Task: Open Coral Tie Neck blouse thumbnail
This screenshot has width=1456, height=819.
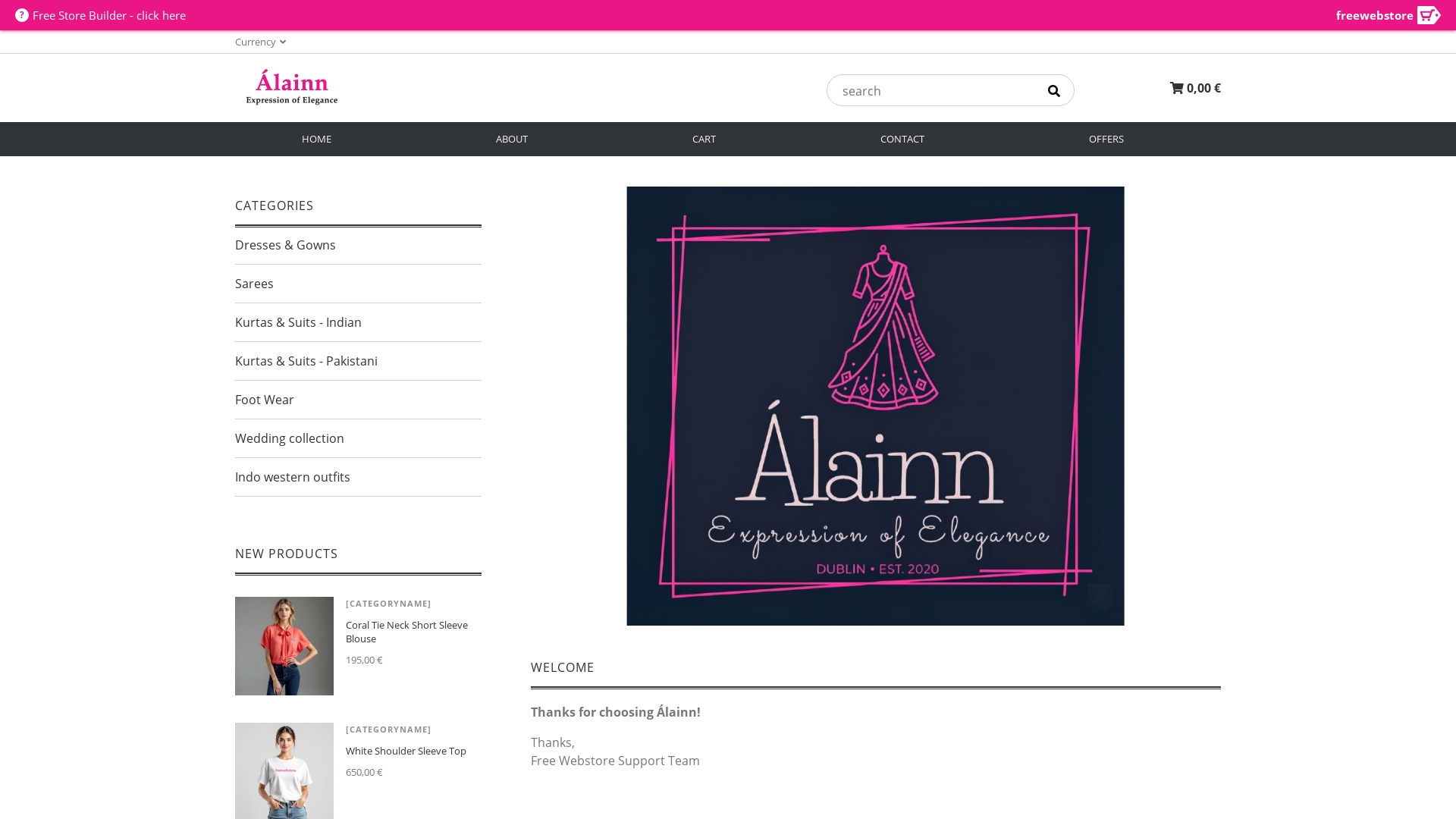Action: (284, 646)
